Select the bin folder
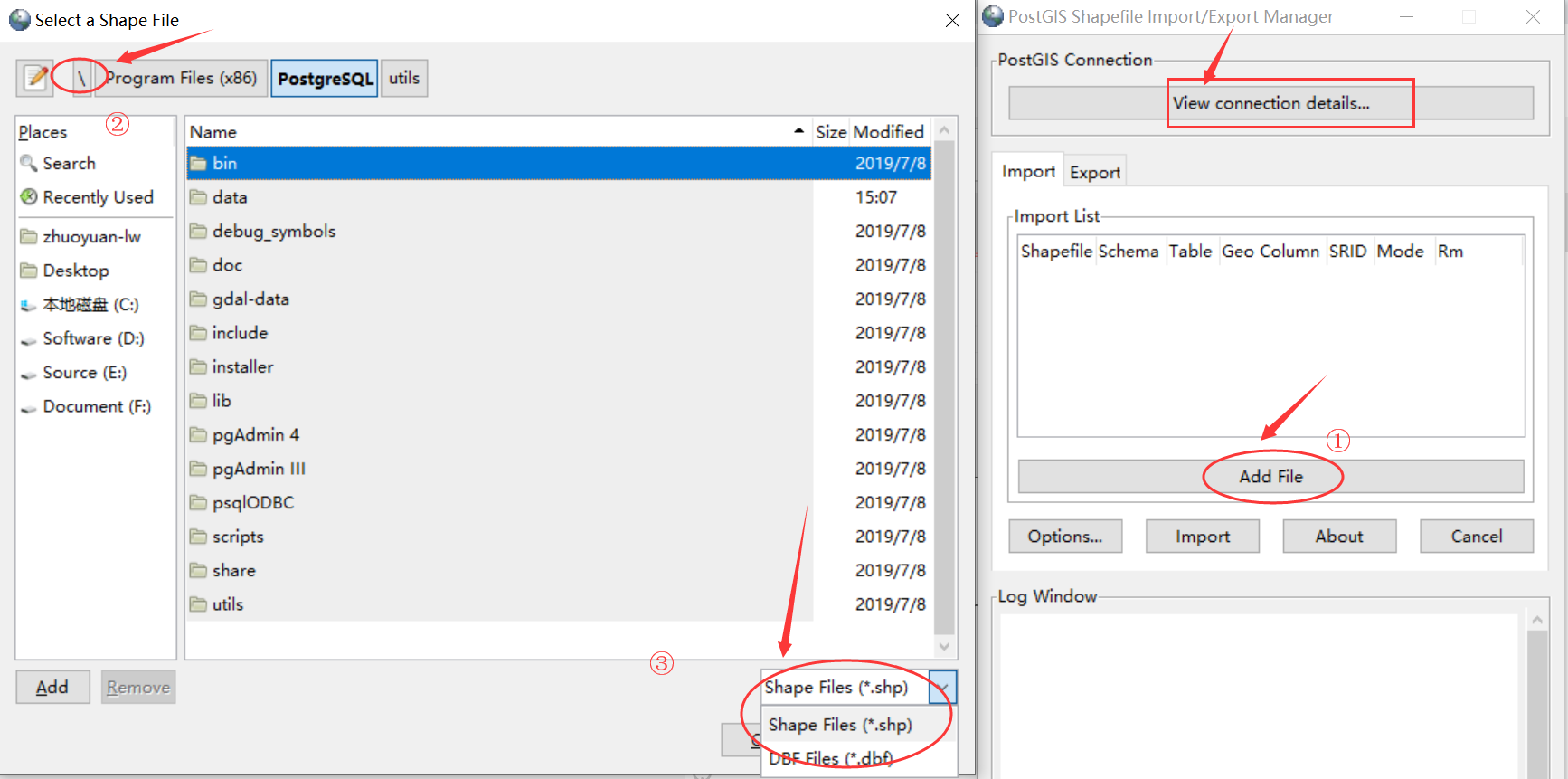Viewport: 1568px width, 779px height. coord(559,164)
